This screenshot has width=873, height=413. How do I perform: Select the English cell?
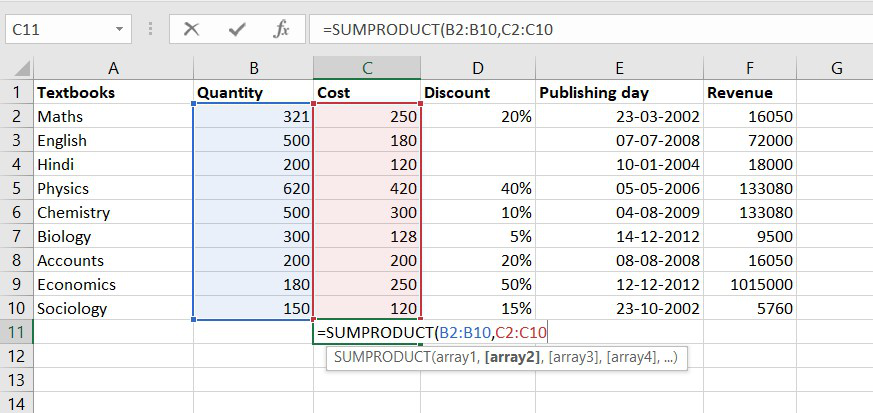click(x=114, y=140)
